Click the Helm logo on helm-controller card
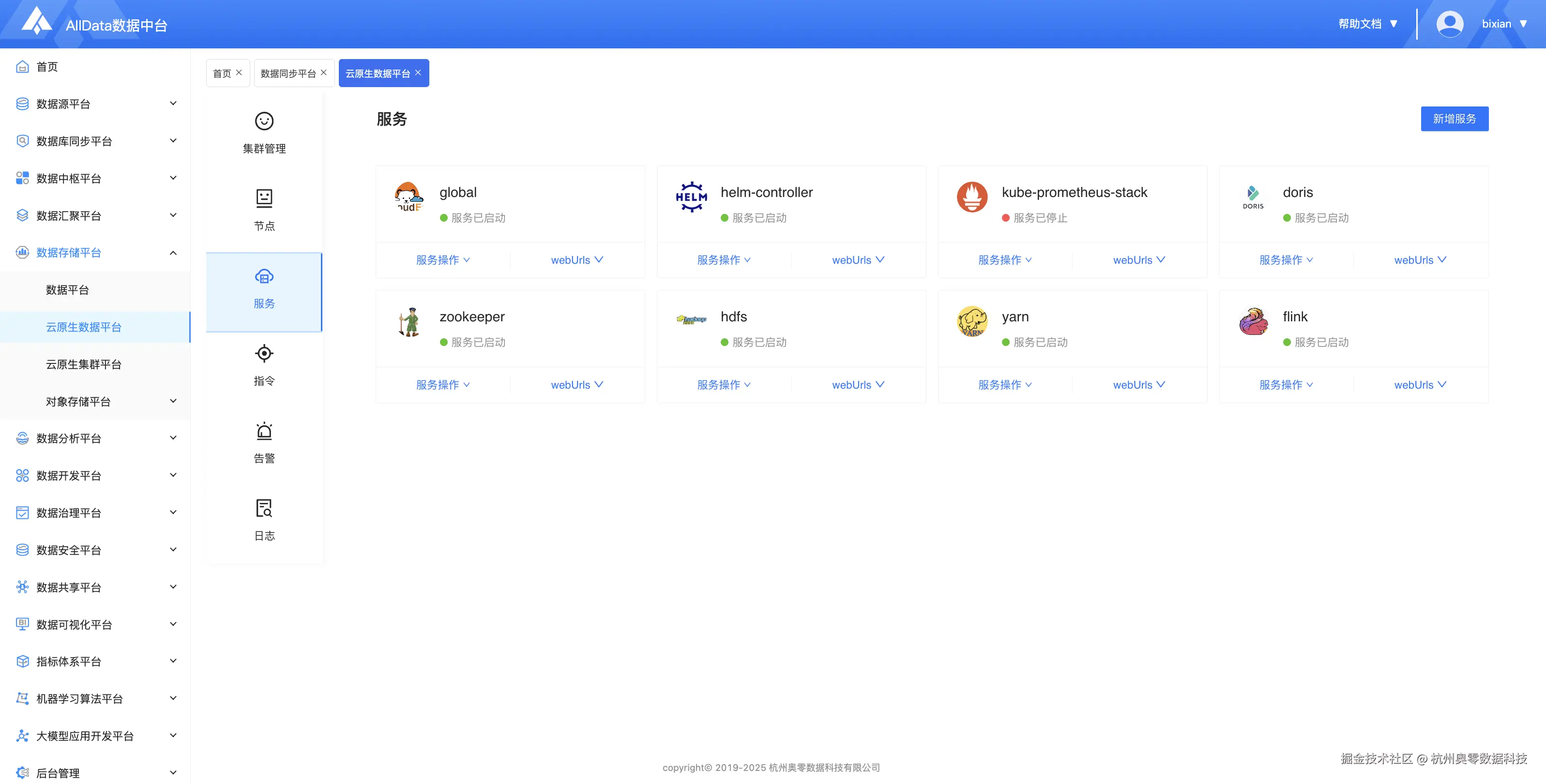This screenshot has width=1546, height=784. click(691, 197)
